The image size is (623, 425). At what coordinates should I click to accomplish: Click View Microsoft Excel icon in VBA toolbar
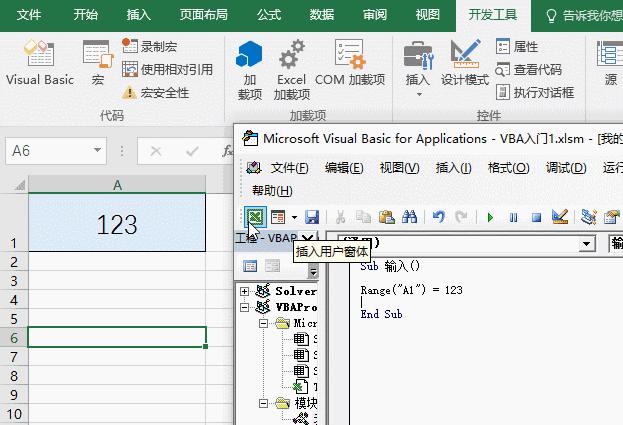pyautogui.click(x=255, y=217)
